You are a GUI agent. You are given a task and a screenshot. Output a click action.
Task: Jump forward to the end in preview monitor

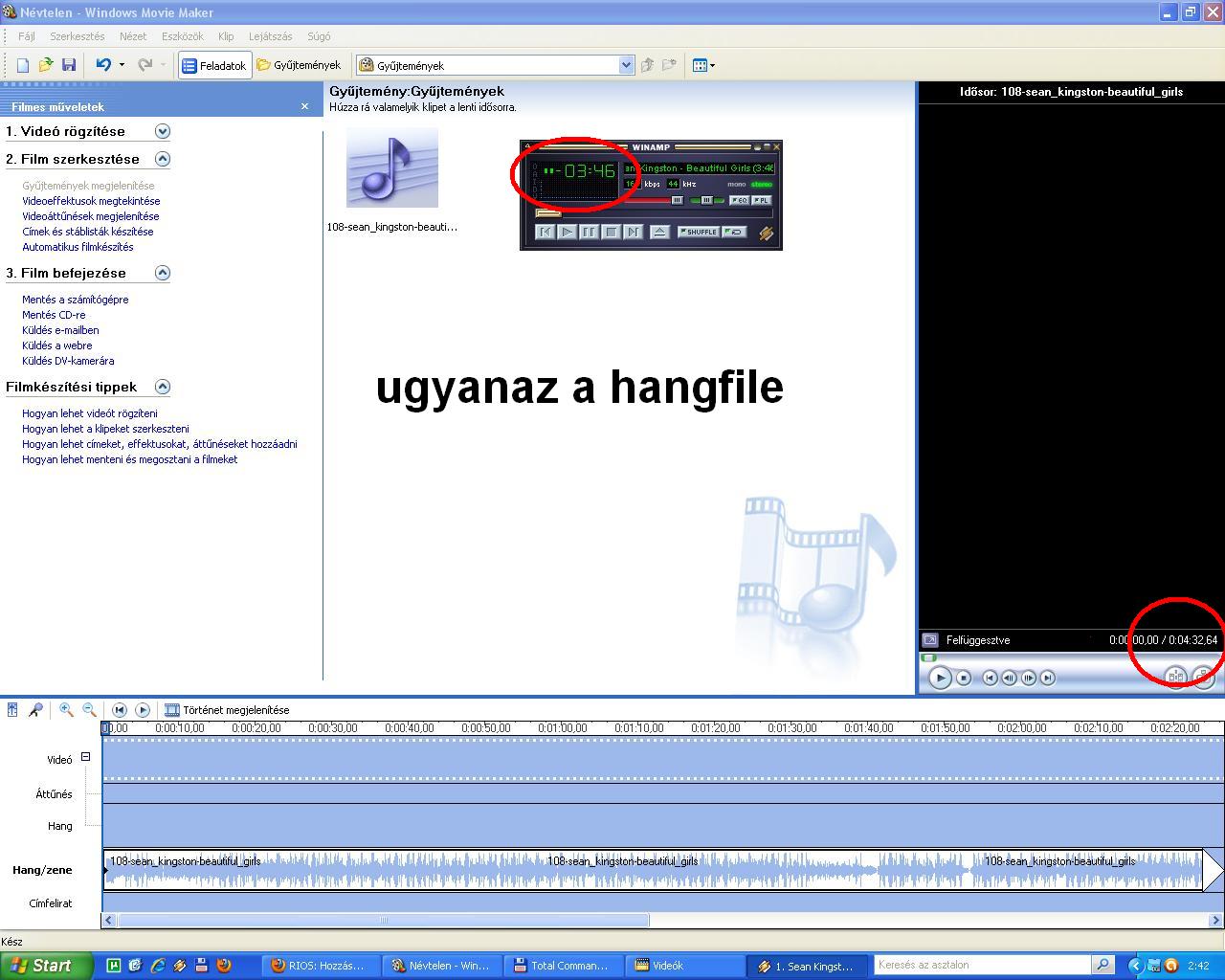(1048, 678)
